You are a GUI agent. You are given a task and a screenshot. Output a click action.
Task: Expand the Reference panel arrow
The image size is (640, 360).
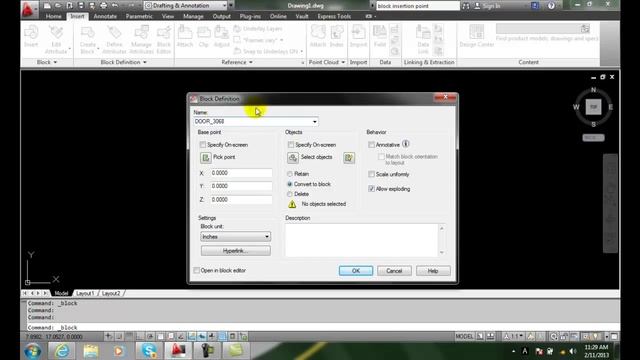251,62
